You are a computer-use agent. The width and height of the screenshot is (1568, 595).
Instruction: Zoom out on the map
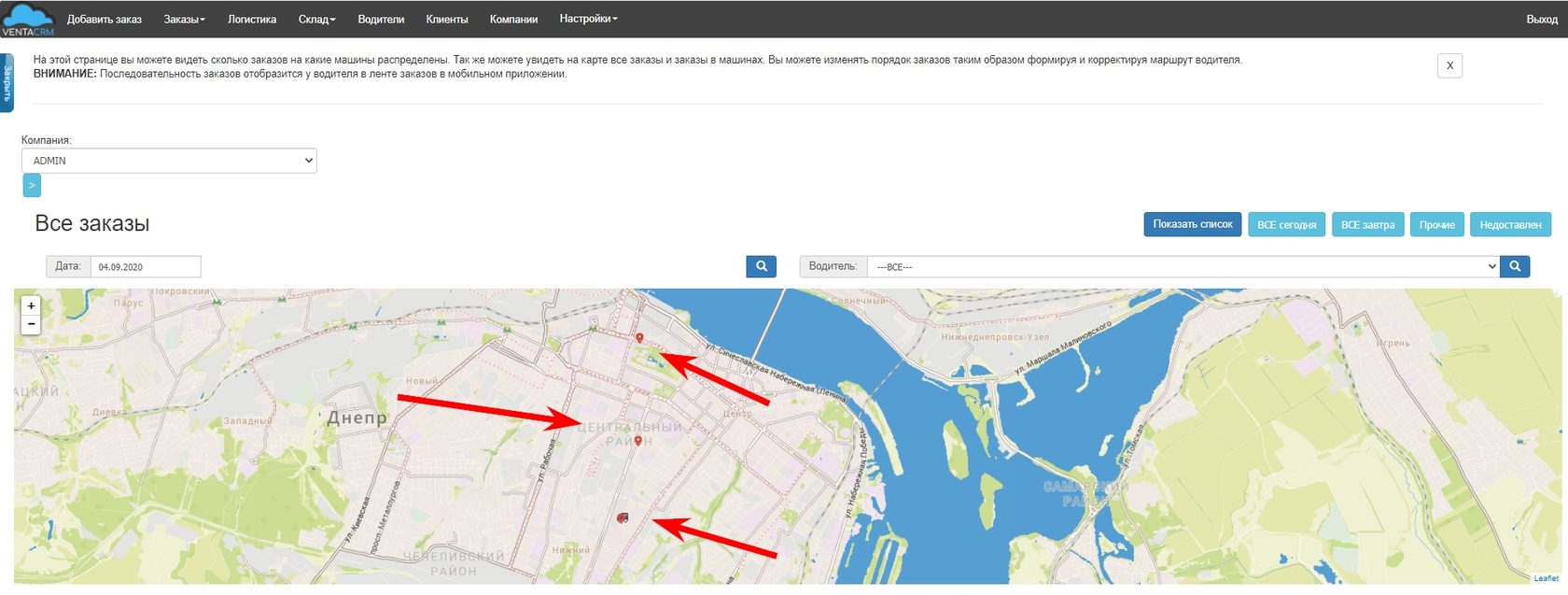[x=31, y=324]
